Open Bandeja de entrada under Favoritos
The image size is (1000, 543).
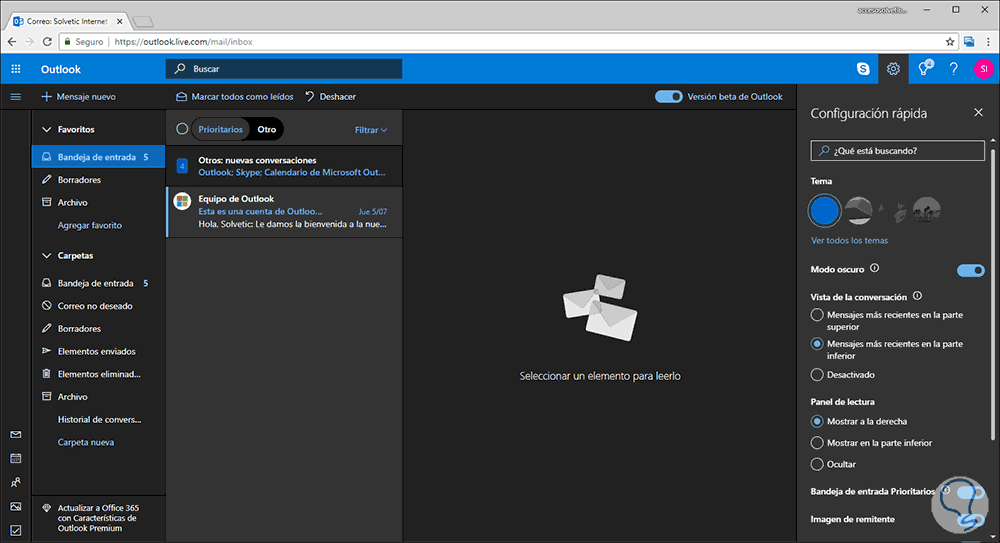98,157
